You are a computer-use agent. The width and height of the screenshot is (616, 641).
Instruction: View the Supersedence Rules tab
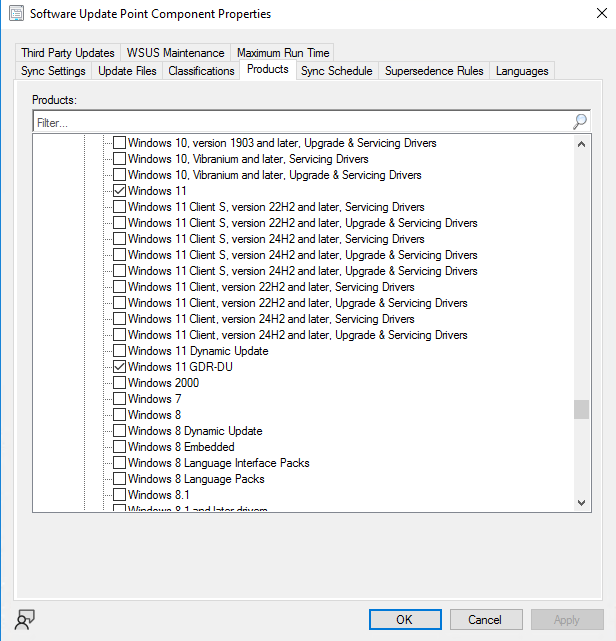(x=434, y=71)
